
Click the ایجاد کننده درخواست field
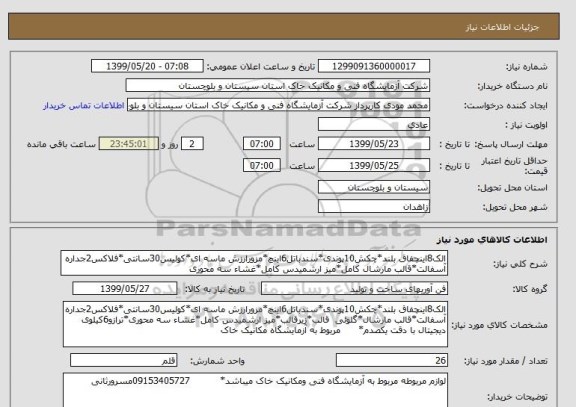pyautogui.click(x=278, y=105)
